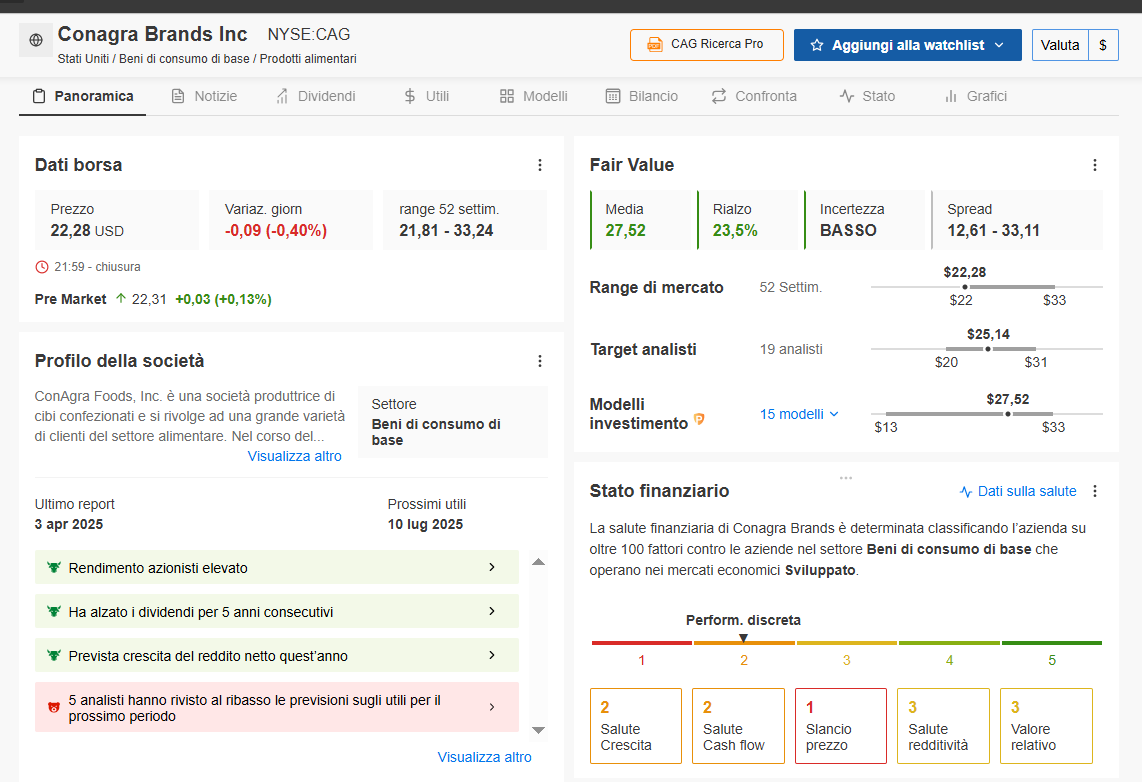Click the Pro badge icon beside Modelli investimento

(699, 419)
